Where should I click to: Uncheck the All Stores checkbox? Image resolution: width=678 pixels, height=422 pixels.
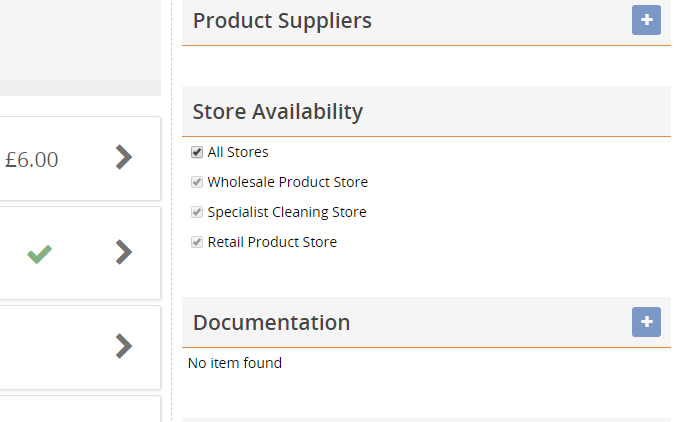[197, 153]
